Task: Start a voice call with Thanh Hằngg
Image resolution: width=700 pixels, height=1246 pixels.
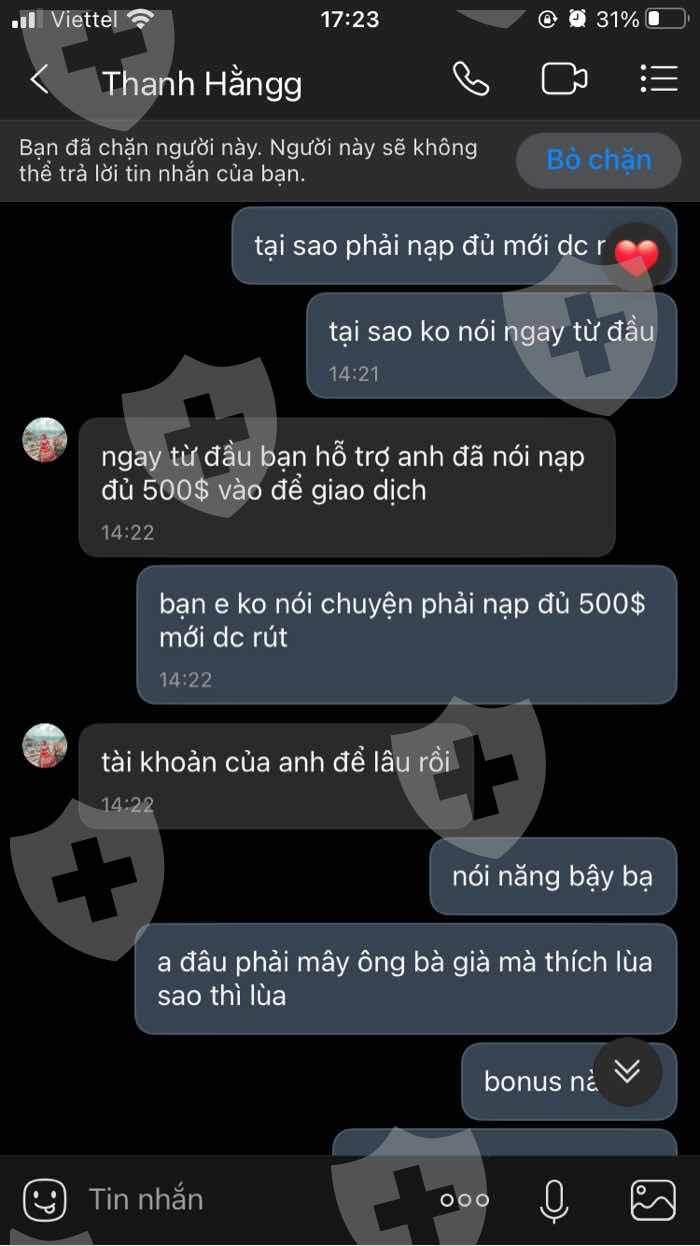Action: (x=471, y=79)
